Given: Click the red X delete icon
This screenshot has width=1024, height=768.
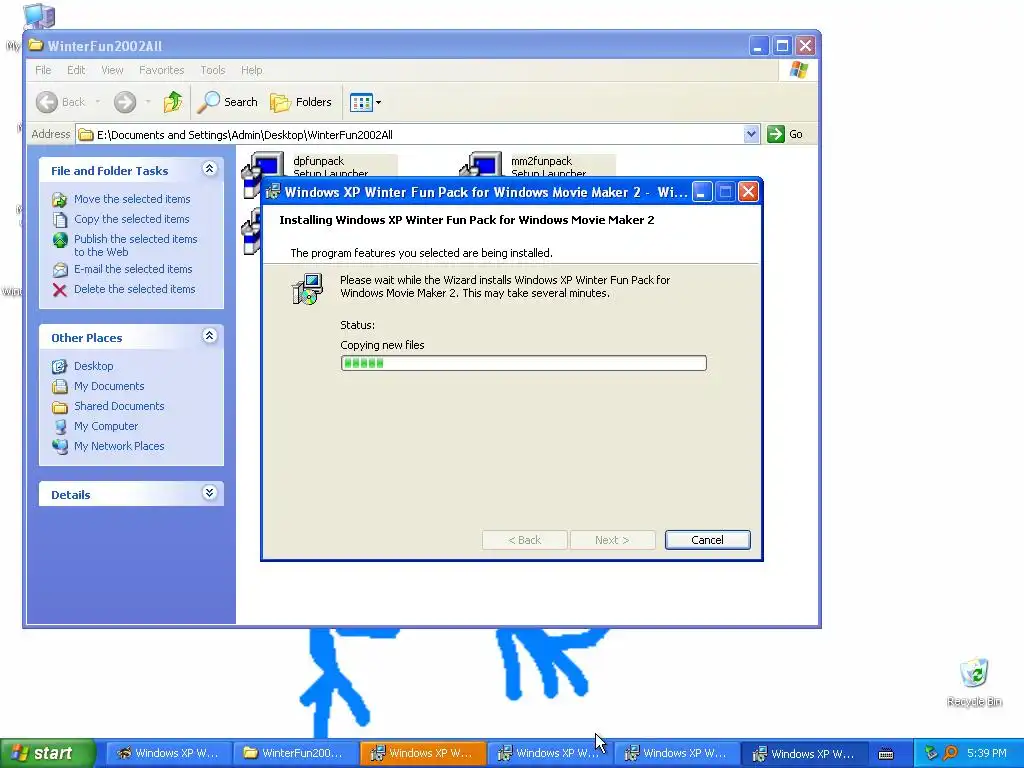Looking at the screenshot, I should (x=59, y=290).
